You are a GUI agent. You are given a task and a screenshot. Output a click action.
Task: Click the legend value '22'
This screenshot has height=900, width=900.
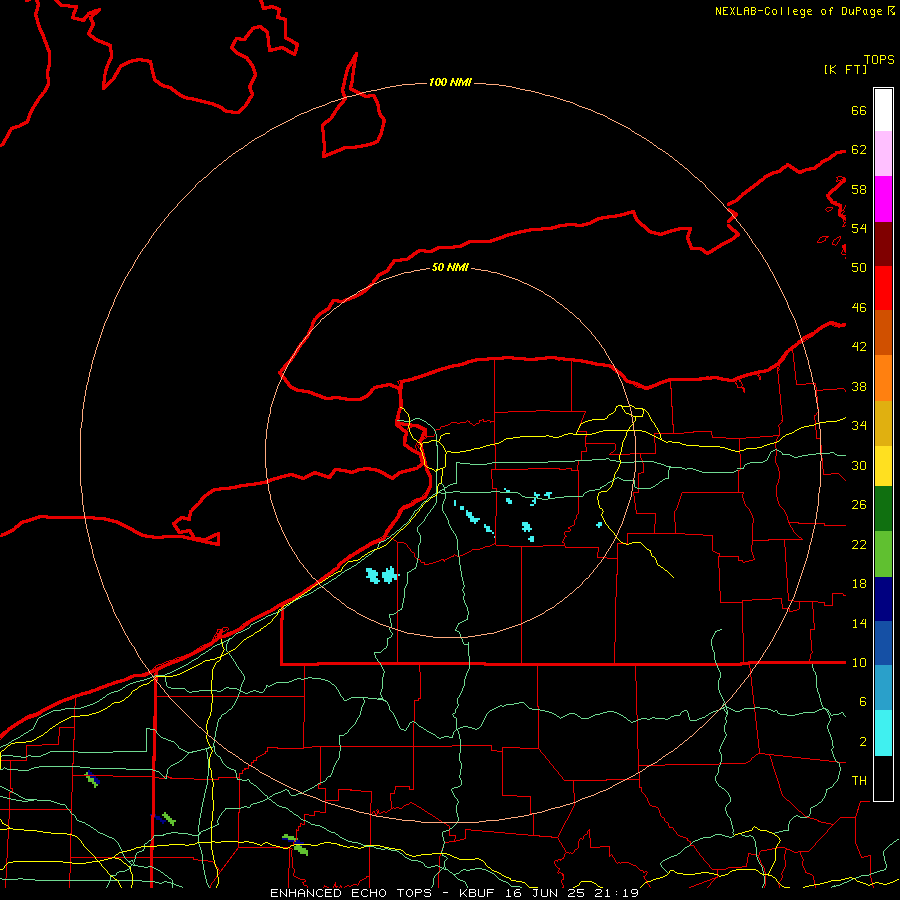tap(859, 545)
